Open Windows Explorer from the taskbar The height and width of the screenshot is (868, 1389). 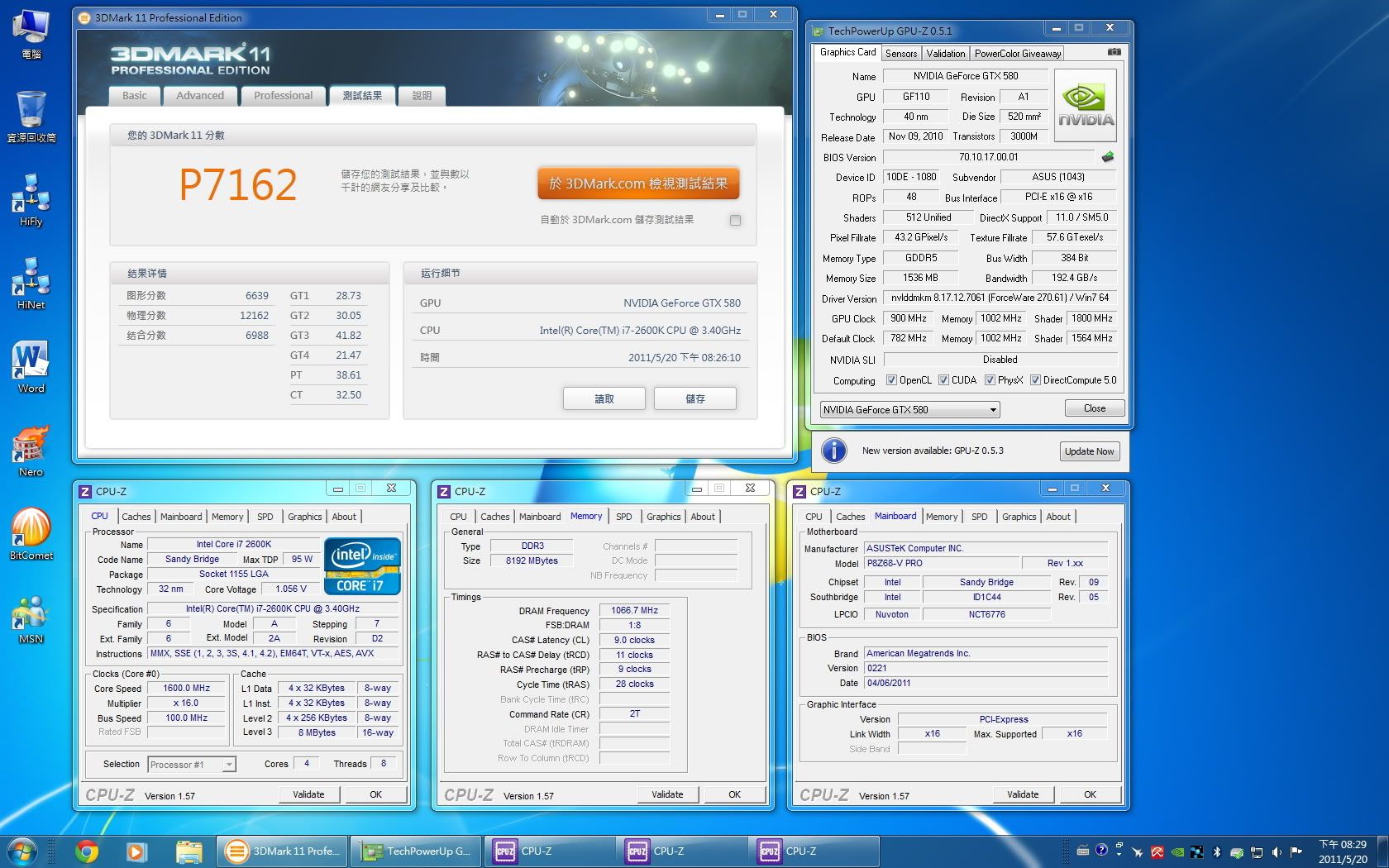189,851
